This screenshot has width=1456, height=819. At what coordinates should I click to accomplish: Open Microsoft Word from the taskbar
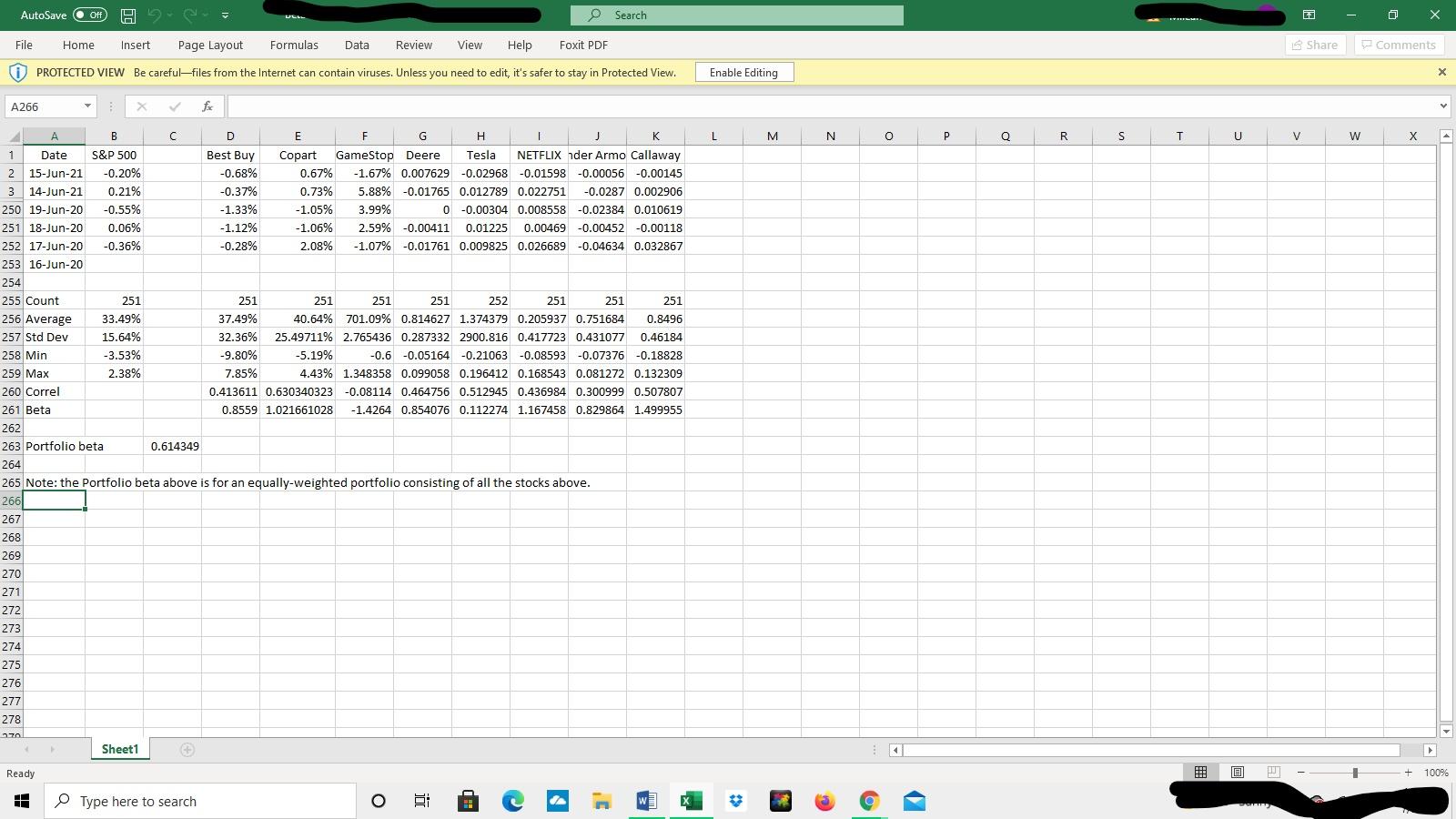pyautogui.click(x=647, y=801)
